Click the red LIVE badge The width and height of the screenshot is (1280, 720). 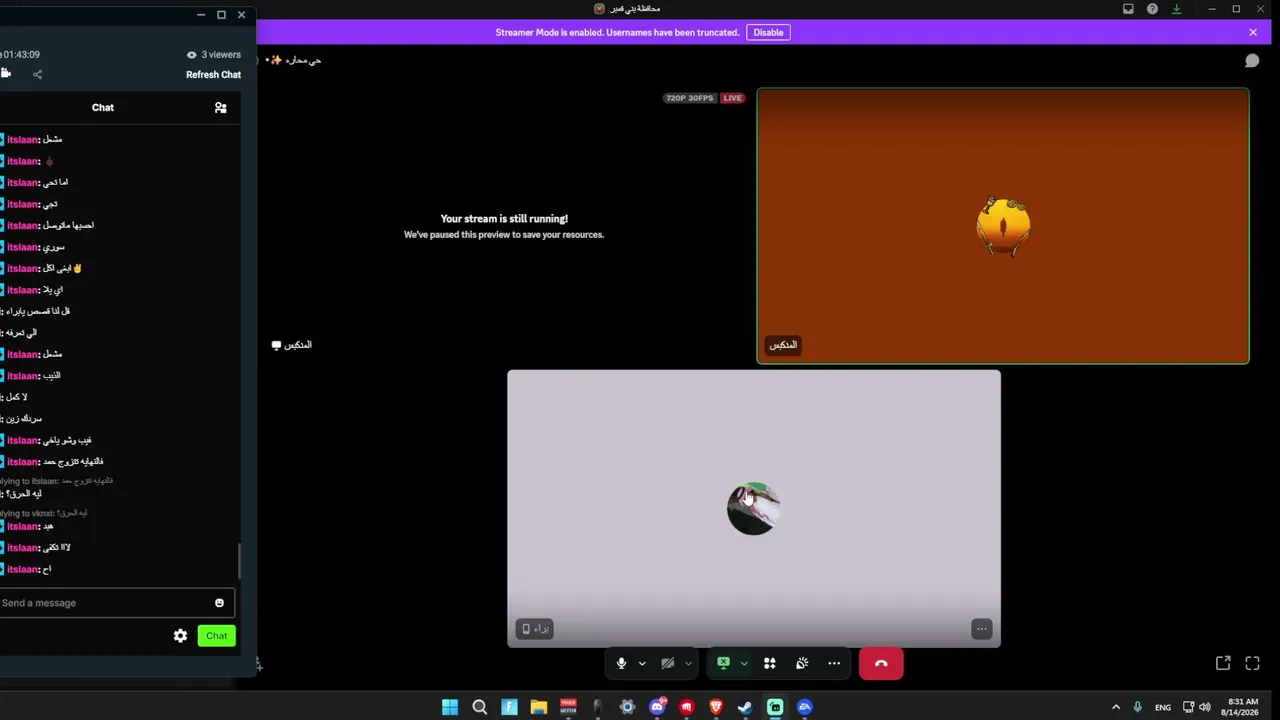point(732,98)
